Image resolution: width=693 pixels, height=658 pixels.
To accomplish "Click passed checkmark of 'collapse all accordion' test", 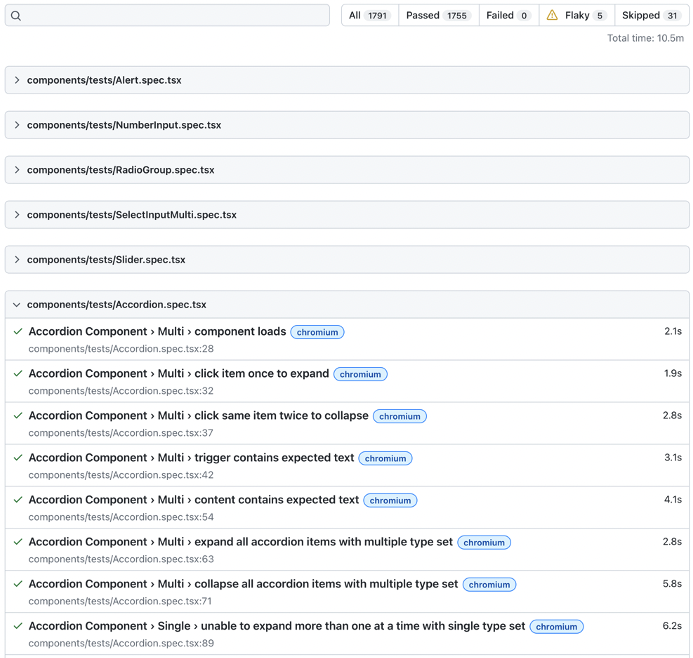I will click(x=18, y=584).
